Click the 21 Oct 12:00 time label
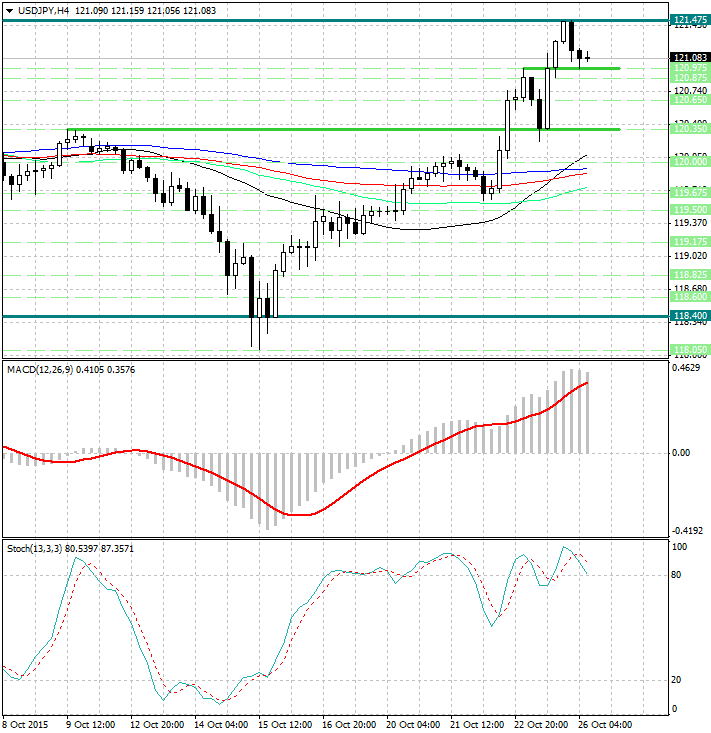Image resolution: width=711 pixels, height=733 pixels. coord(477,725)
